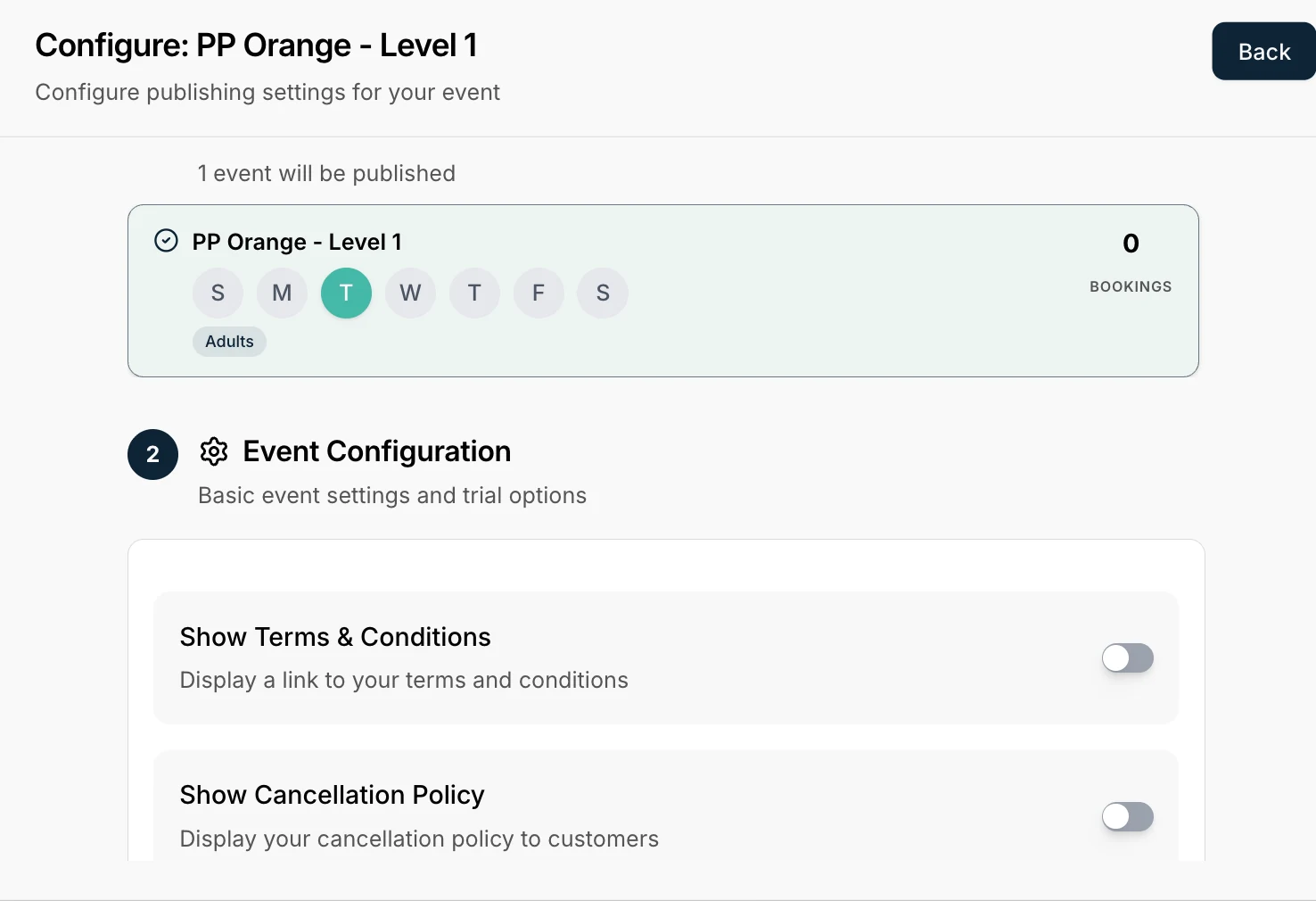Select the Monday 'M' day circle
The width and height of the screenshot is (1316, 901).
click(x=282, y=293)
